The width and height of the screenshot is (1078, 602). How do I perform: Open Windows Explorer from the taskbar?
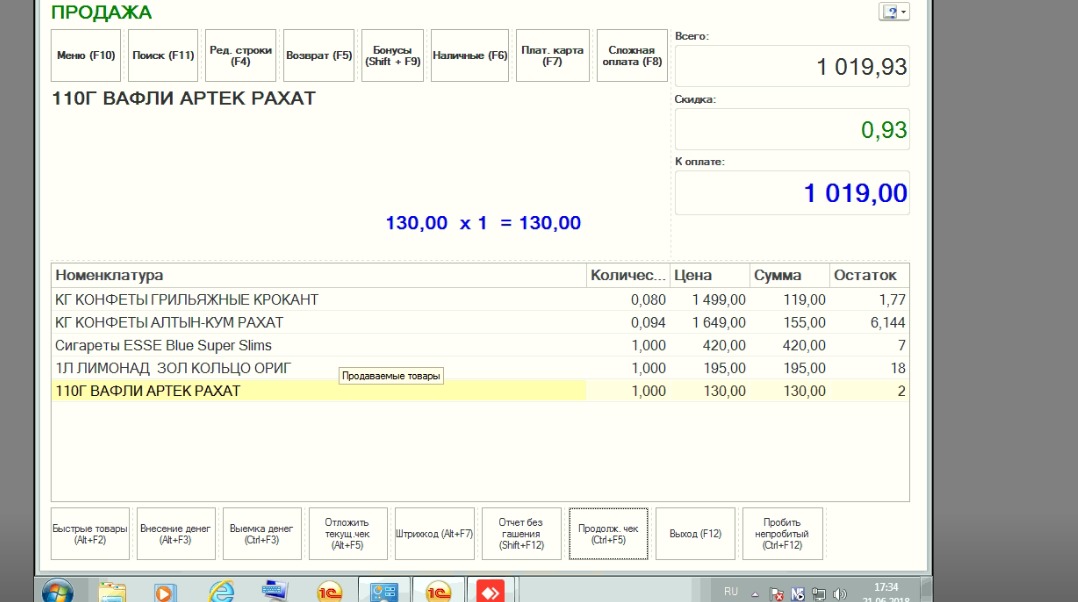point(112,591)
